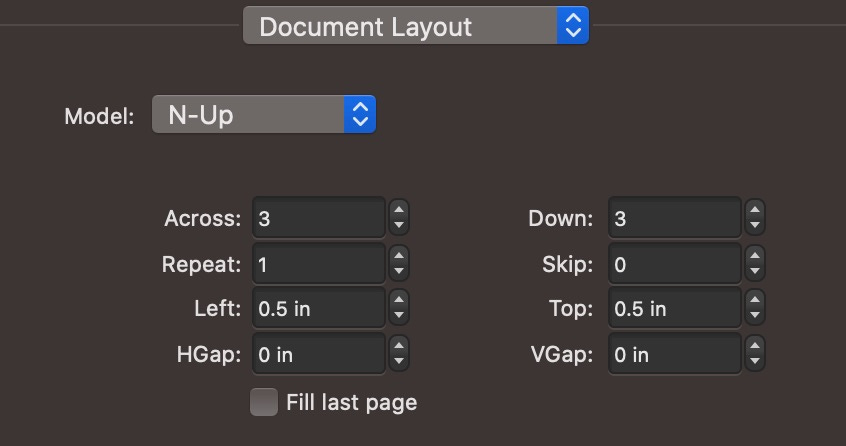Viewport: 846px width, 446px height.
Task: Click the Left margin field showing 0.5 in
Action: 318,309
